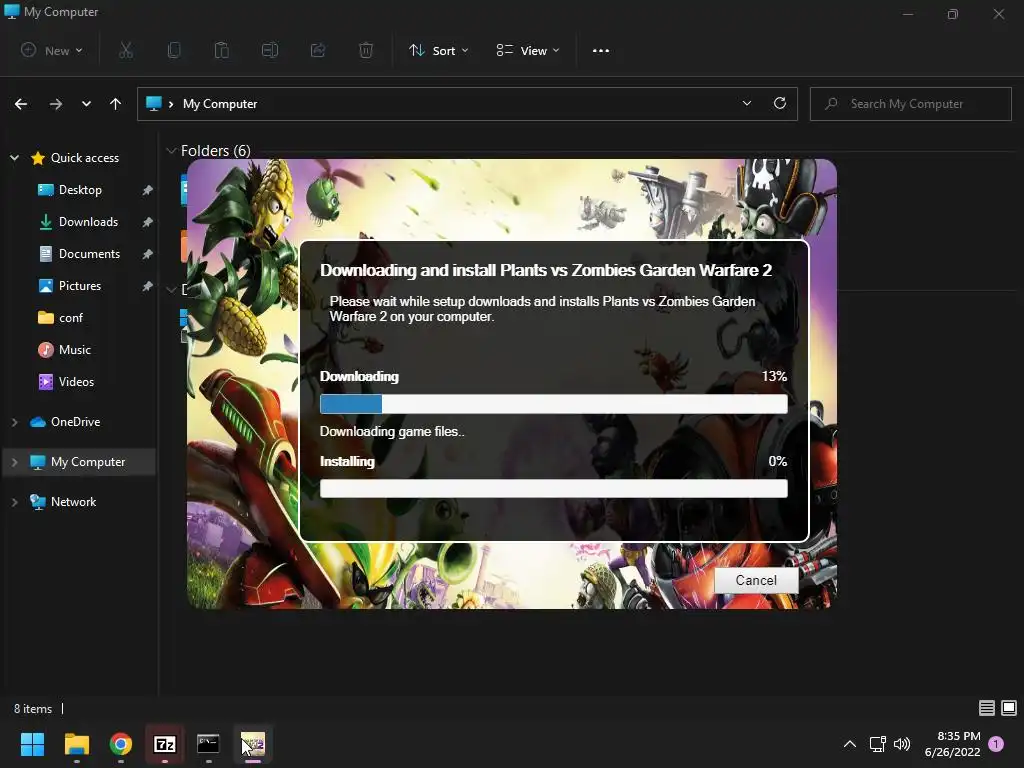Unpin Desktop using its pin icon

click(x=148, y=190)
